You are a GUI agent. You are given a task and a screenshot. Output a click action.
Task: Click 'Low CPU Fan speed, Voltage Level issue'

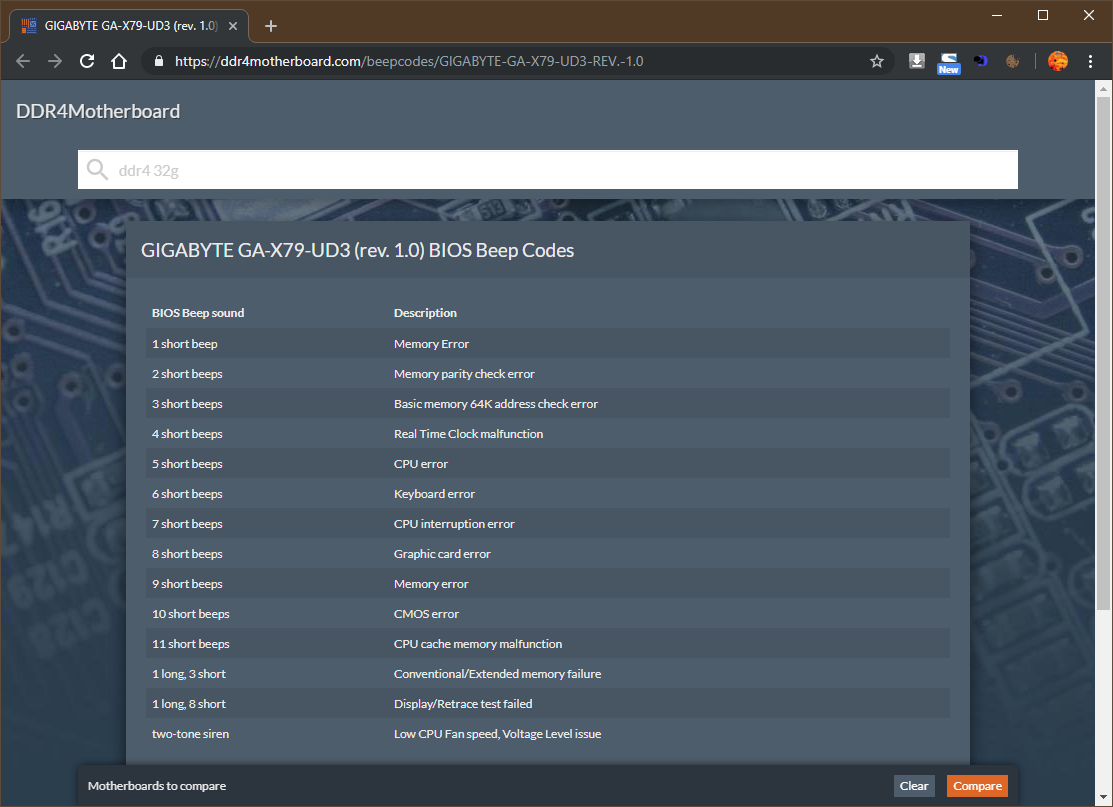[498, 734]
